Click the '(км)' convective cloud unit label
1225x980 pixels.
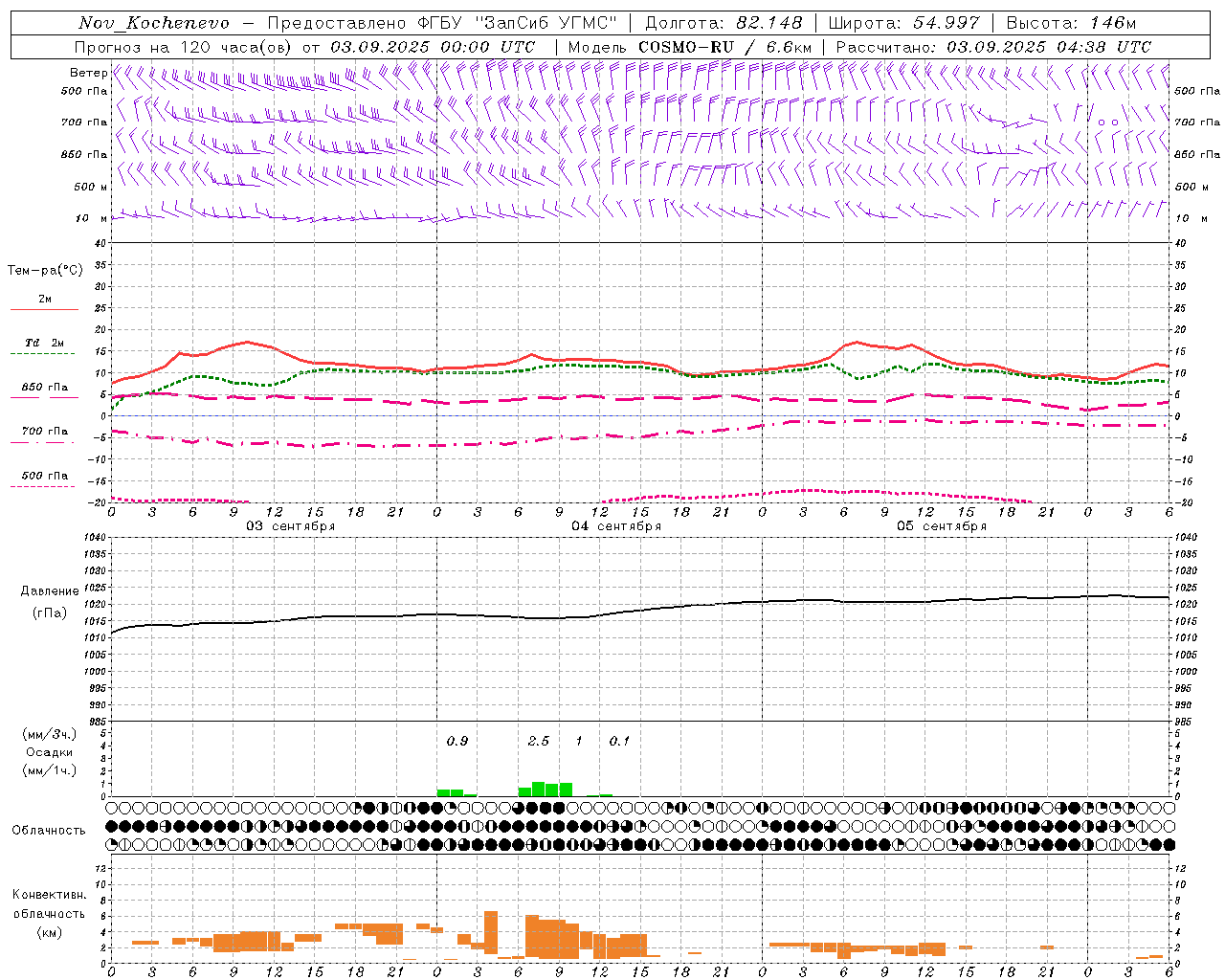tap(50, 931)
